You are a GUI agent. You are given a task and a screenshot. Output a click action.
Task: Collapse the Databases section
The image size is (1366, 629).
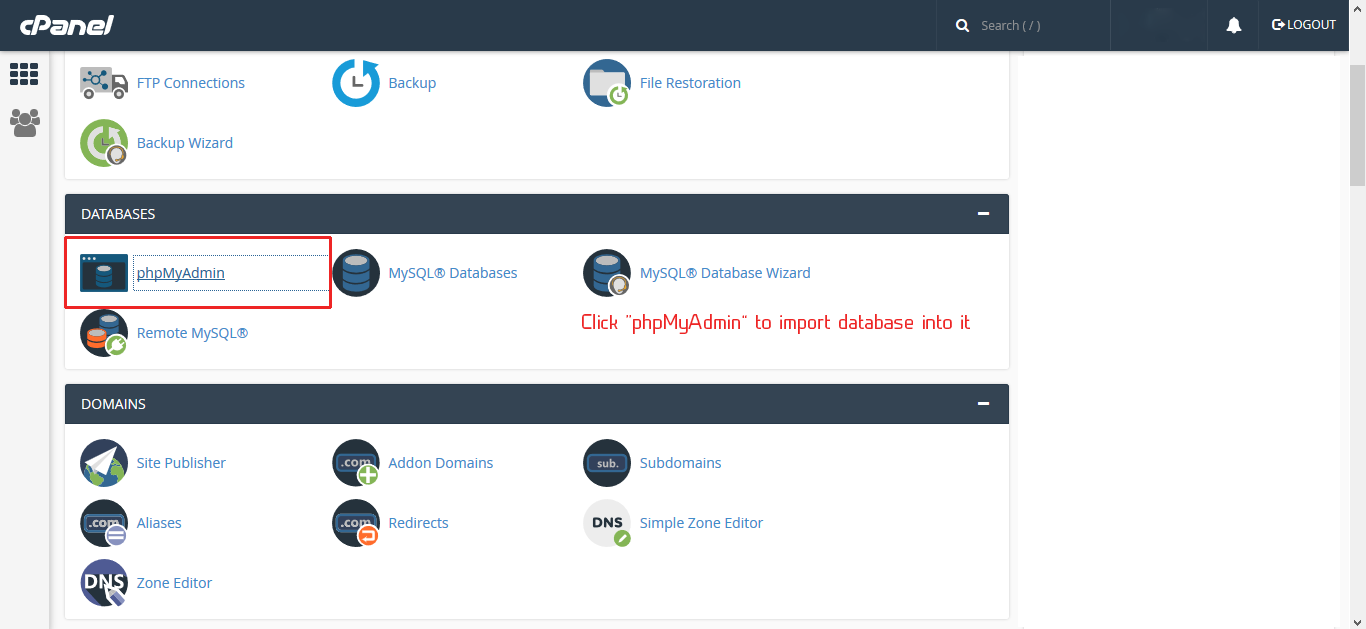[983, 214]
